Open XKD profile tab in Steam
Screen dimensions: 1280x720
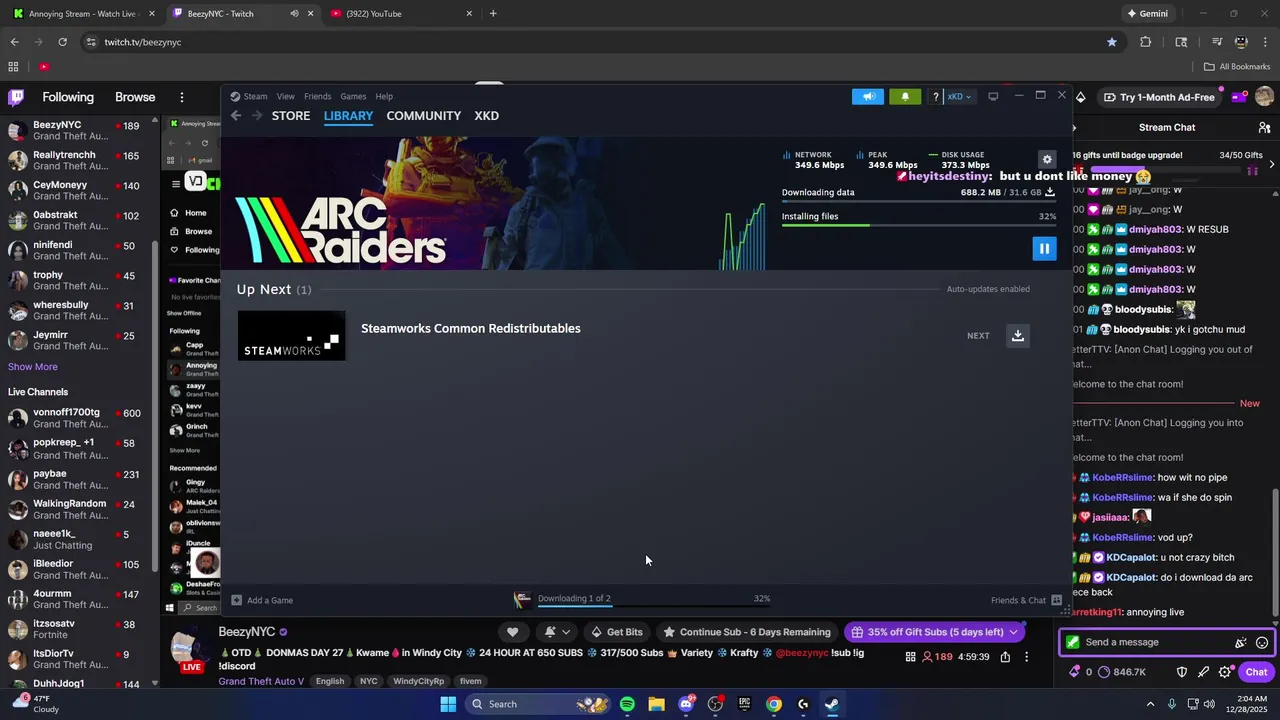click(487, 116)
